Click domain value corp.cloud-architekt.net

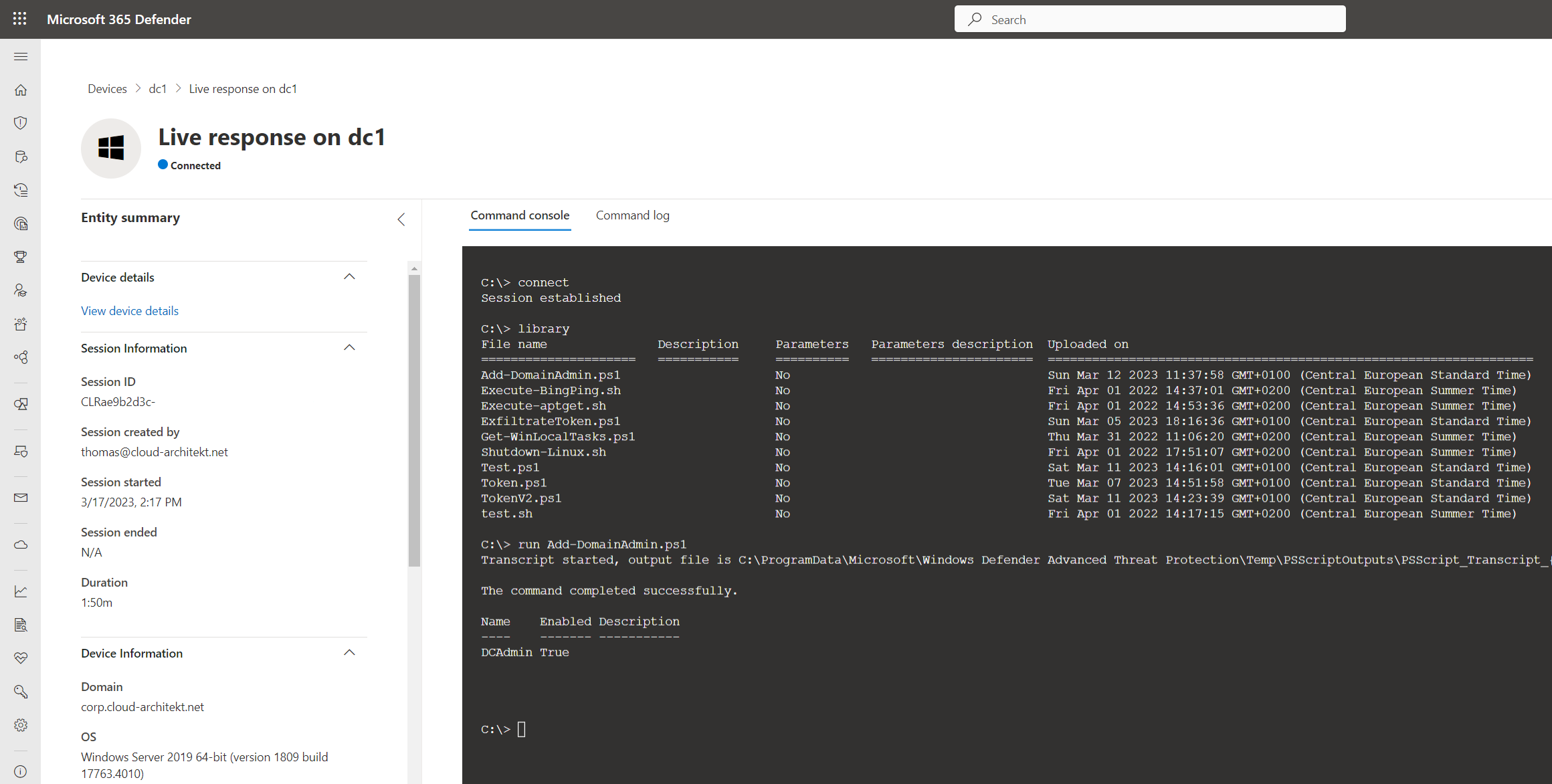click(142, 707)
